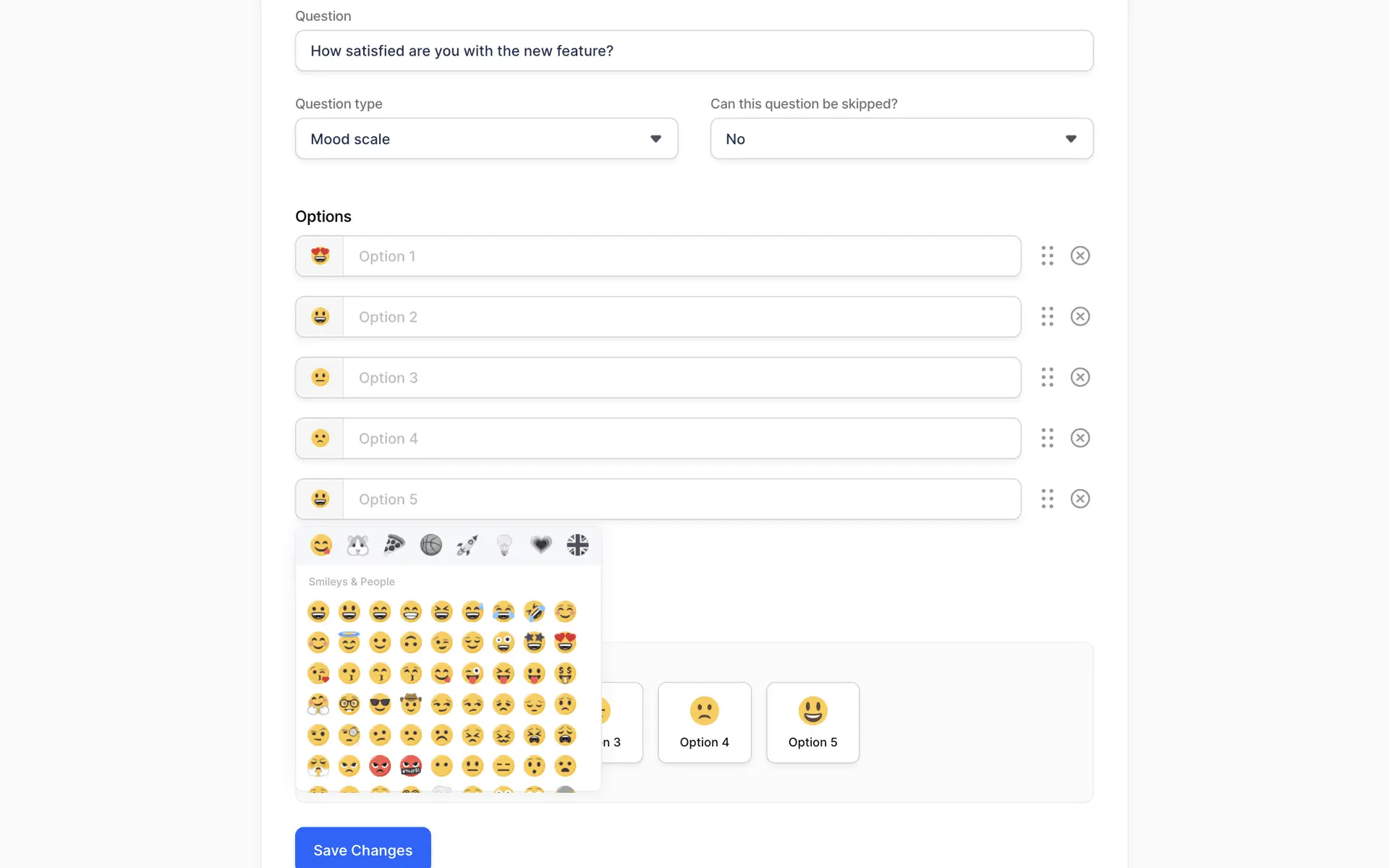This screenshot has height=868, width=1389.
Task: Open the Travel emoji category (rocket)
Action: pyautogui.click(x=467, y=545)
